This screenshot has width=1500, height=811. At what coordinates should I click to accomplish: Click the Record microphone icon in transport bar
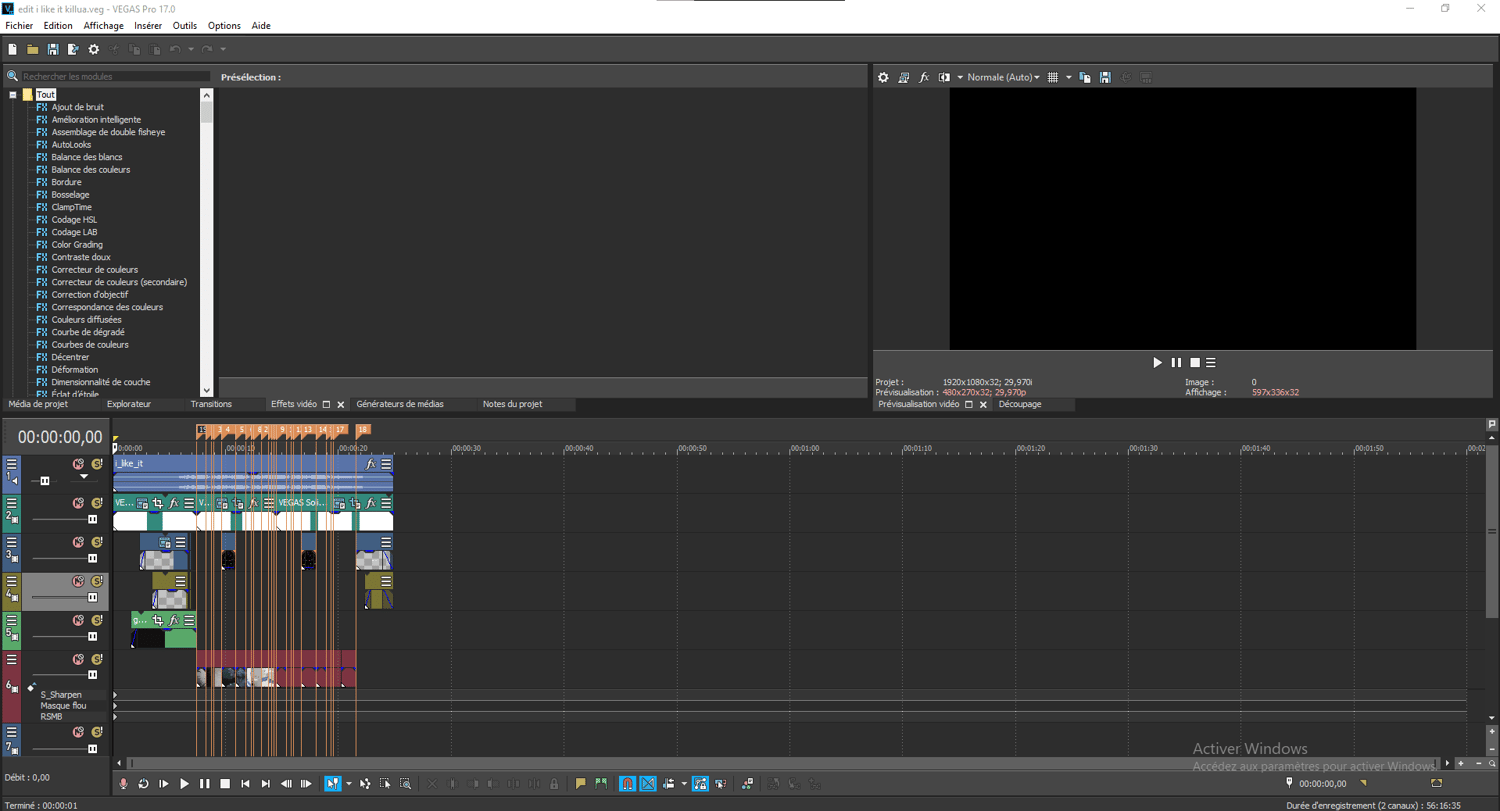(x=124, y=784)
